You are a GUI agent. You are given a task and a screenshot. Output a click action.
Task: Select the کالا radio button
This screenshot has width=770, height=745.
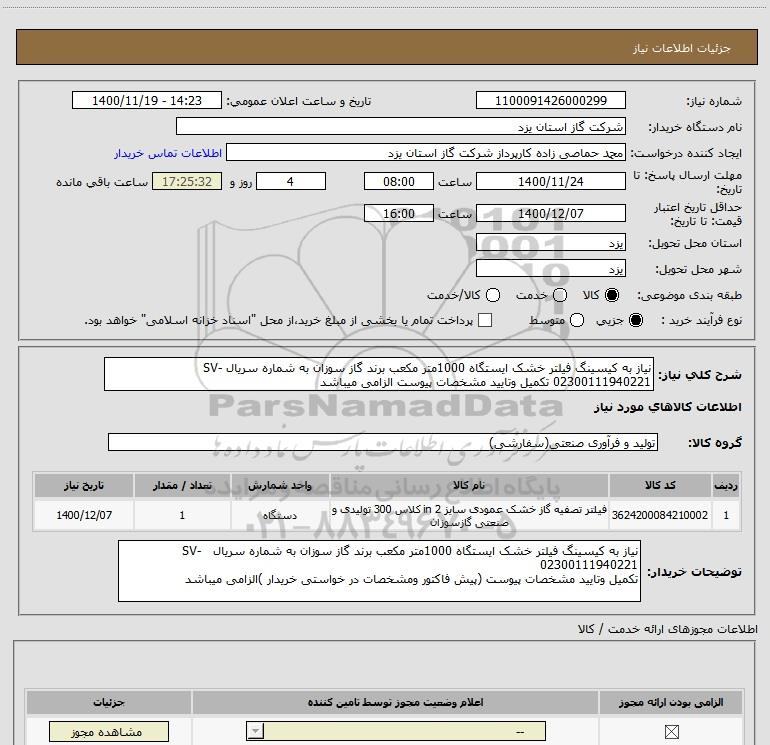click(612, 295)
